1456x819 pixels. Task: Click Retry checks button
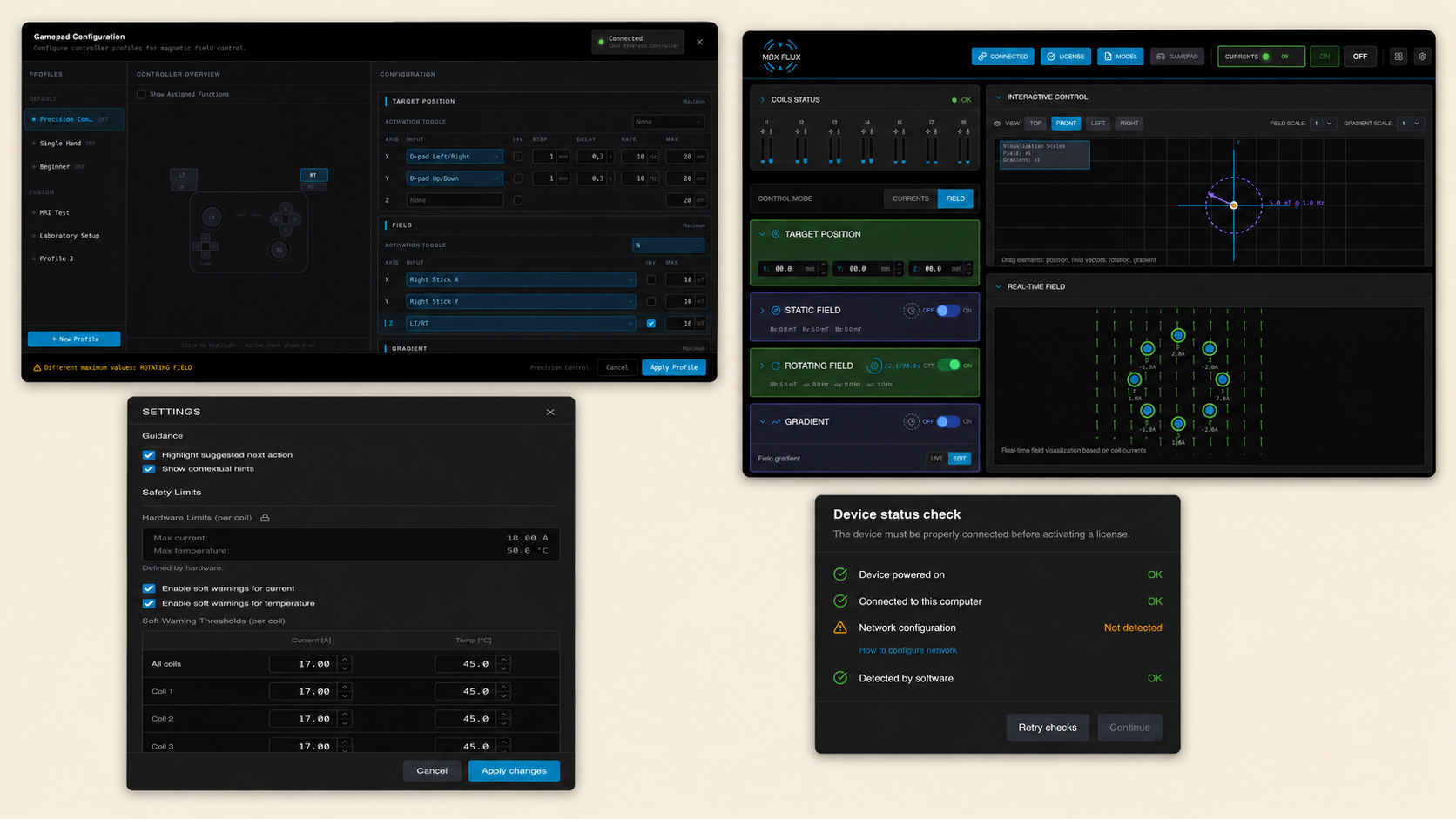pos(1048,728)
